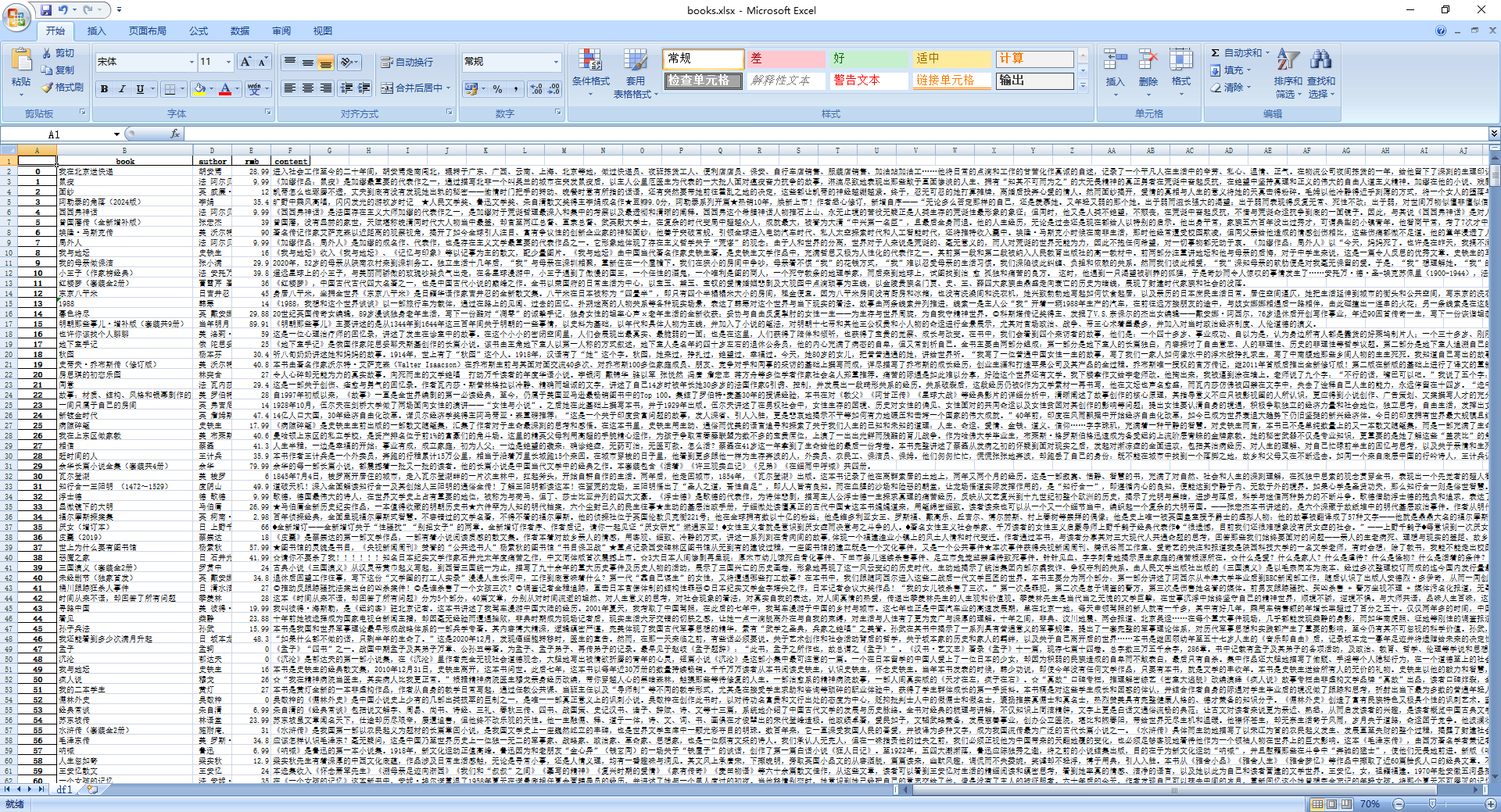Increase decimal places
Image resolution: width=1501 pixels, height=812 pixels.
[536, 89]
